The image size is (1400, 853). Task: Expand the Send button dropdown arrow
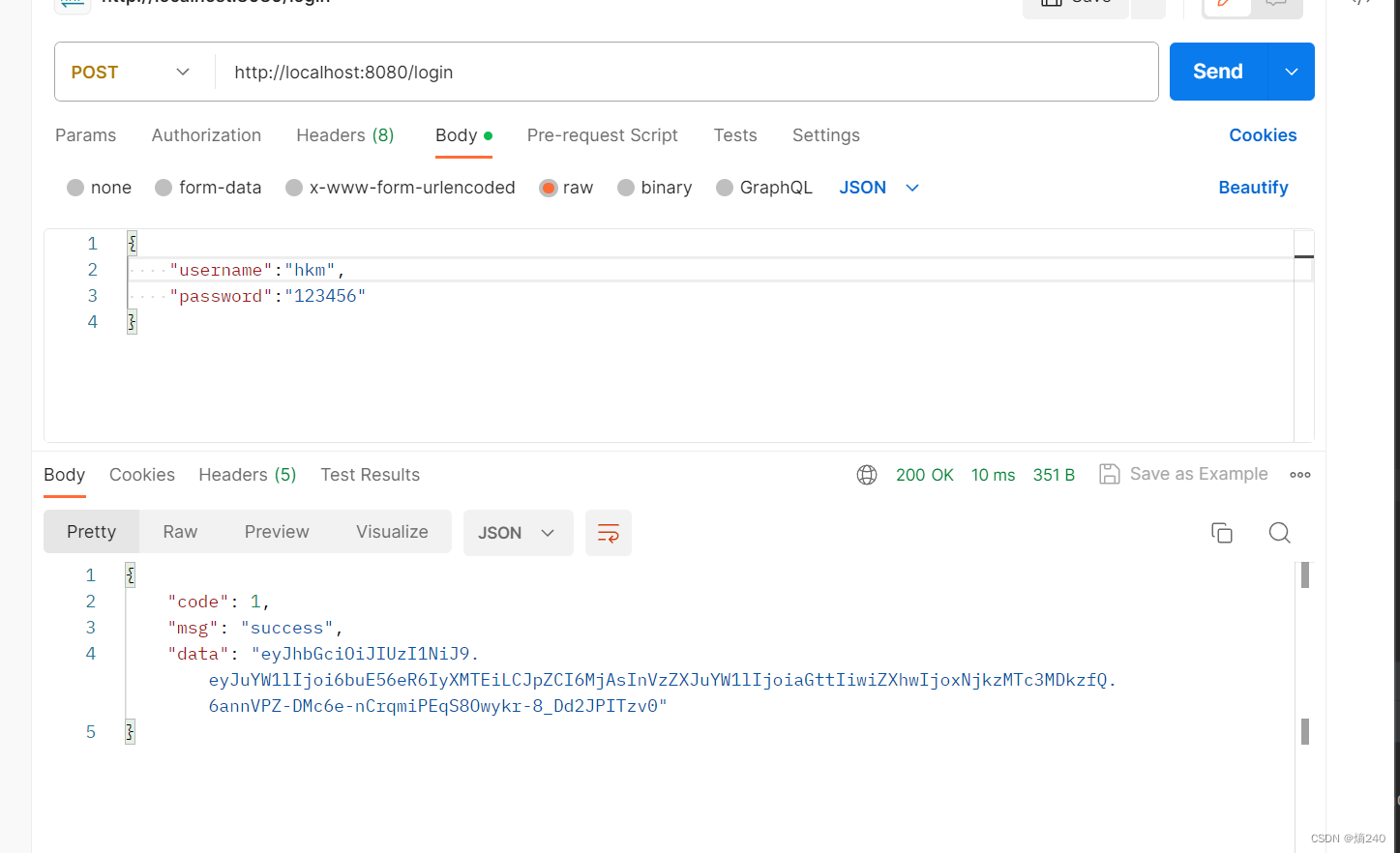tap(1291, 72)
